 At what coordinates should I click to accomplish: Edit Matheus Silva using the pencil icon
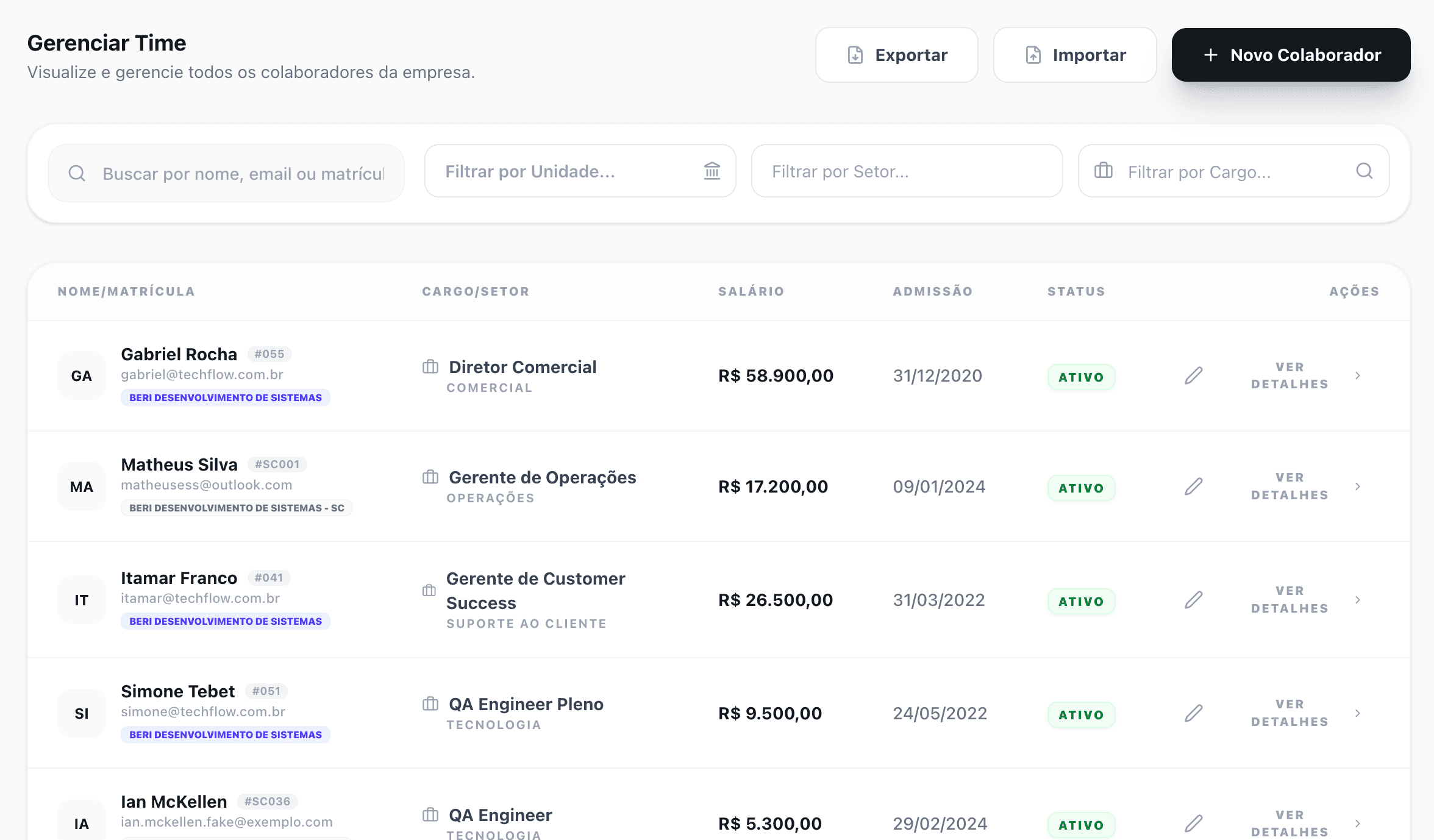point(1194,486)
